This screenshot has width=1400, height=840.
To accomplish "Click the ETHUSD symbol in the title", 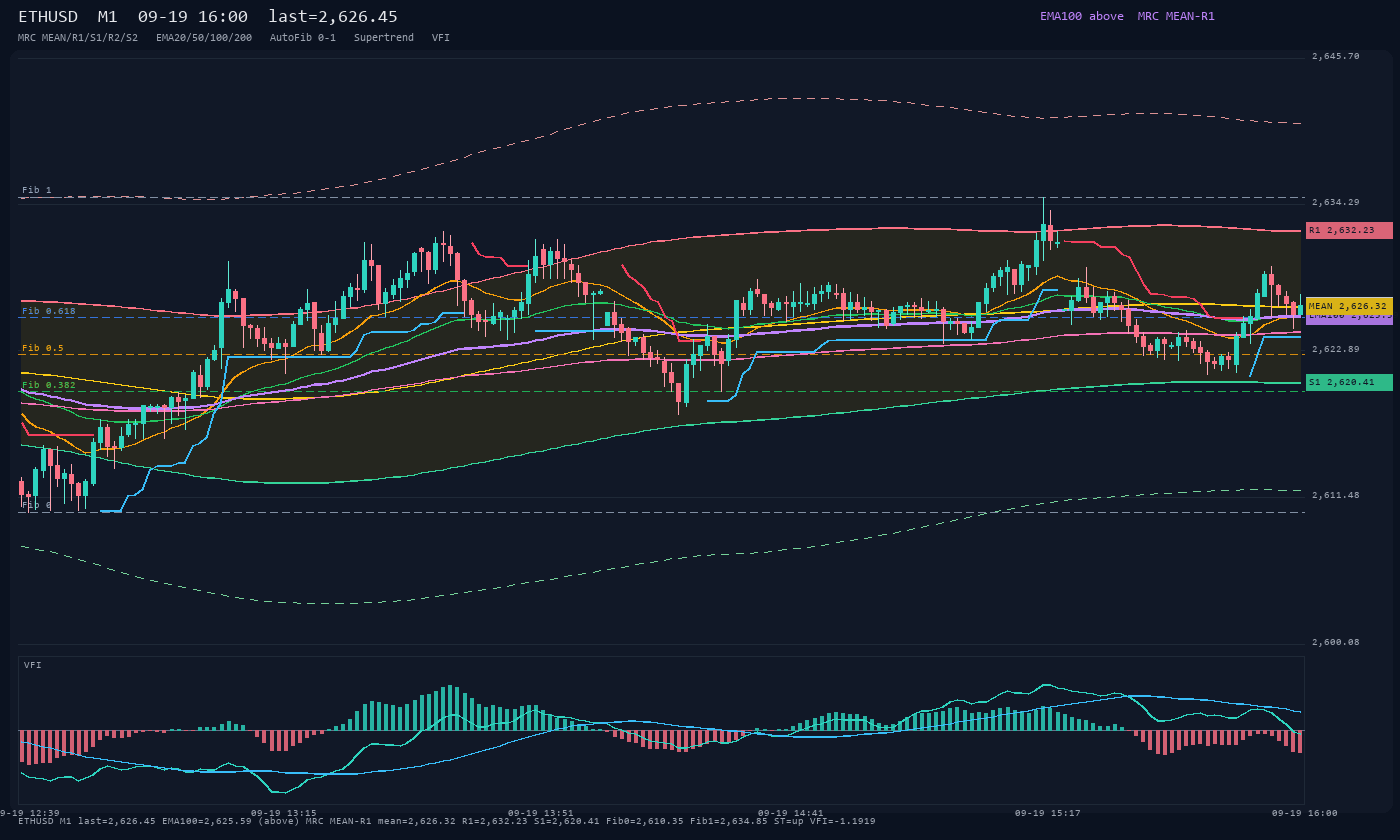I will (x=48, y=17).
